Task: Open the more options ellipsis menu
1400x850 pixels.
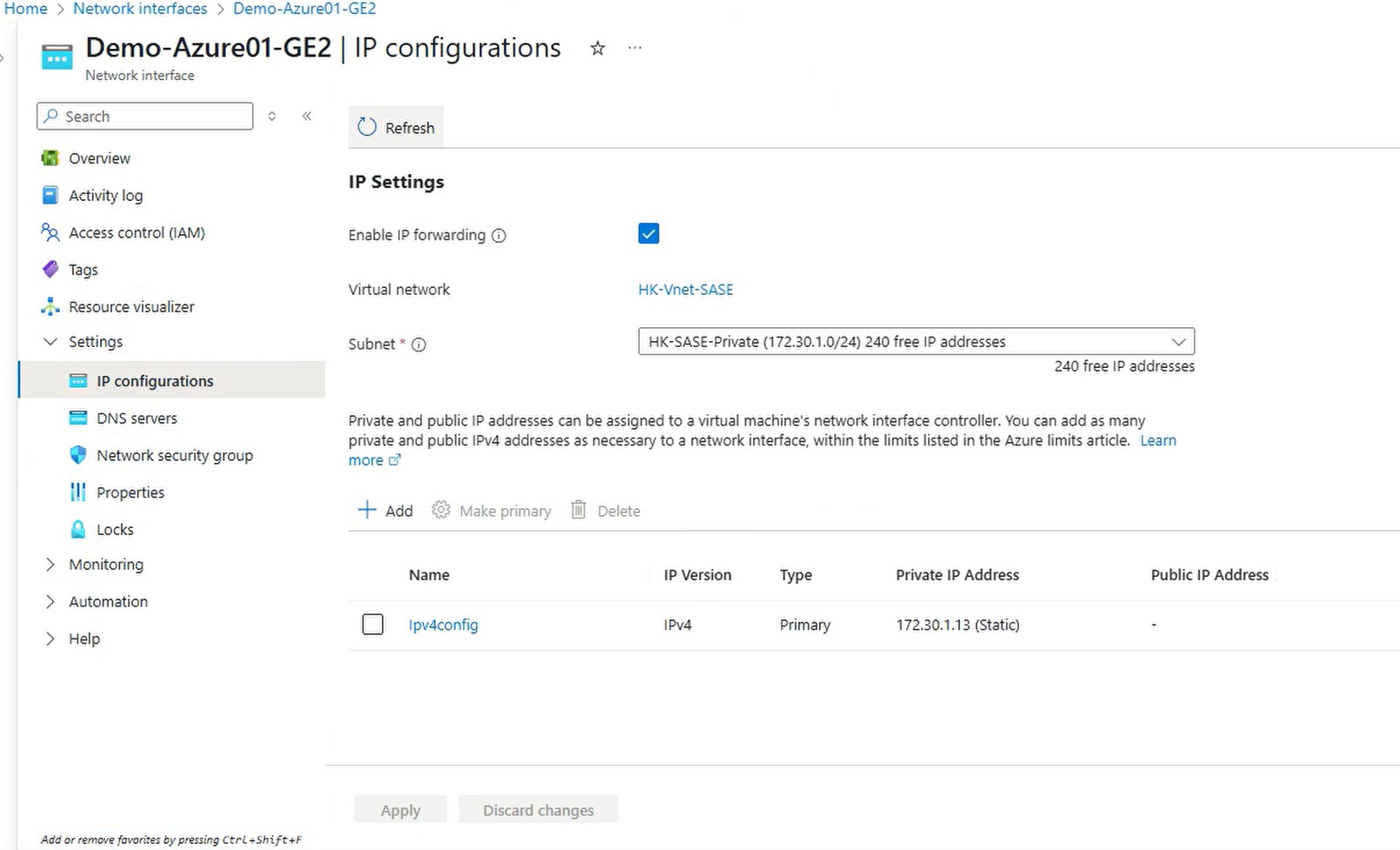Action: [635, 49]
